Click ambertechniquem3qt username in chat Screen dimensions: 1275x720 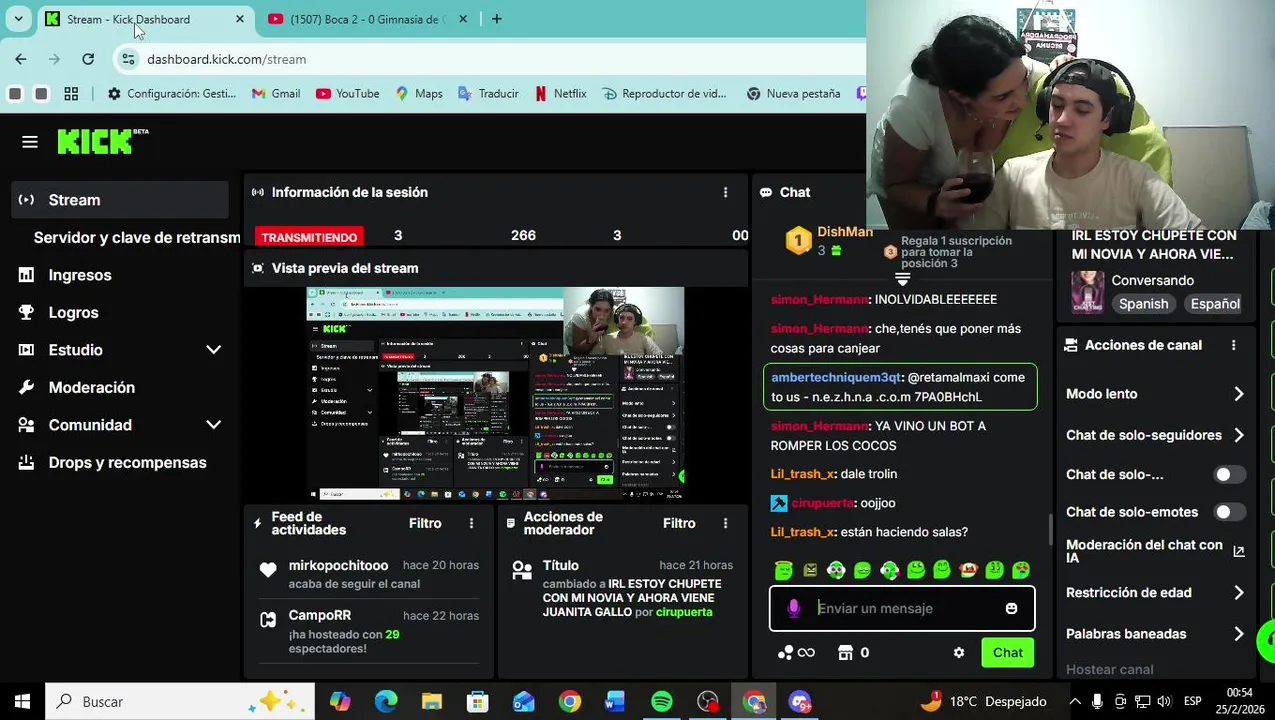836,377
